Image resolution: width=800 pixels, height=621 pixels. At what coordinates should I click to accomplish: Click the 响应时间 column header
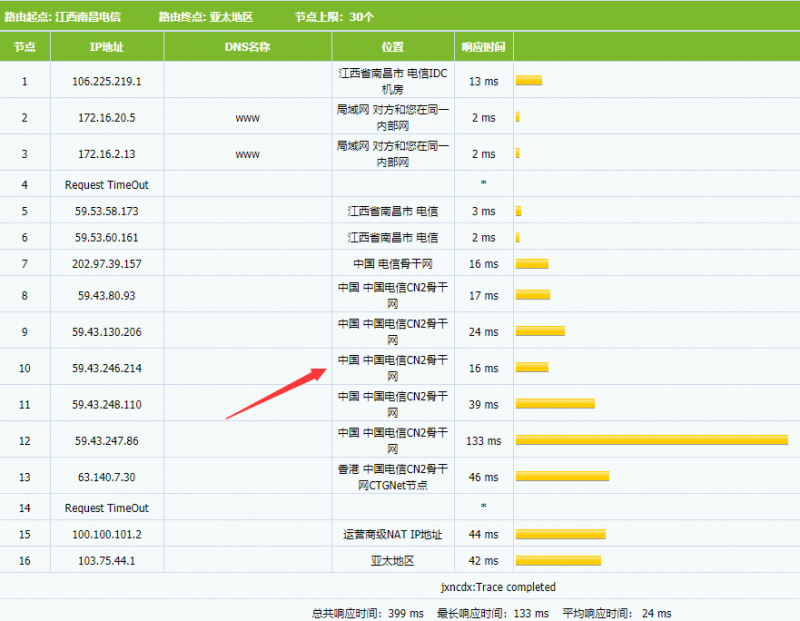(x=483, y=47)
